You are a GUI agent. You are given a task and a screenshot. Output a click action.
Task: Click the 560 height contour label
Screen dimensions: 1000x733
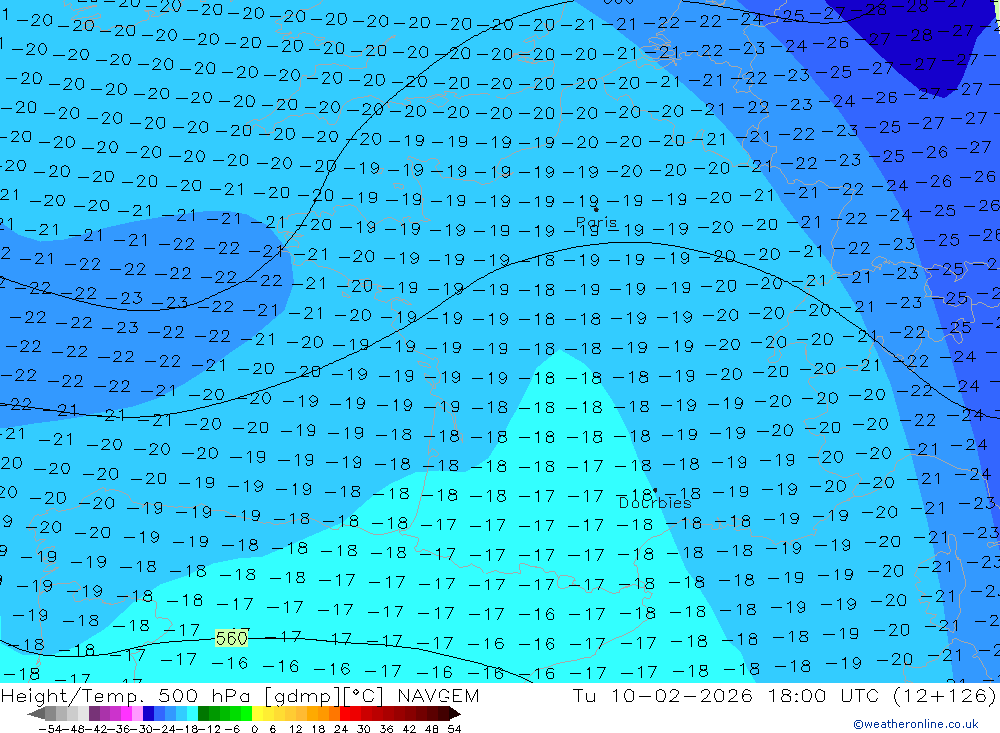point(232,638)
